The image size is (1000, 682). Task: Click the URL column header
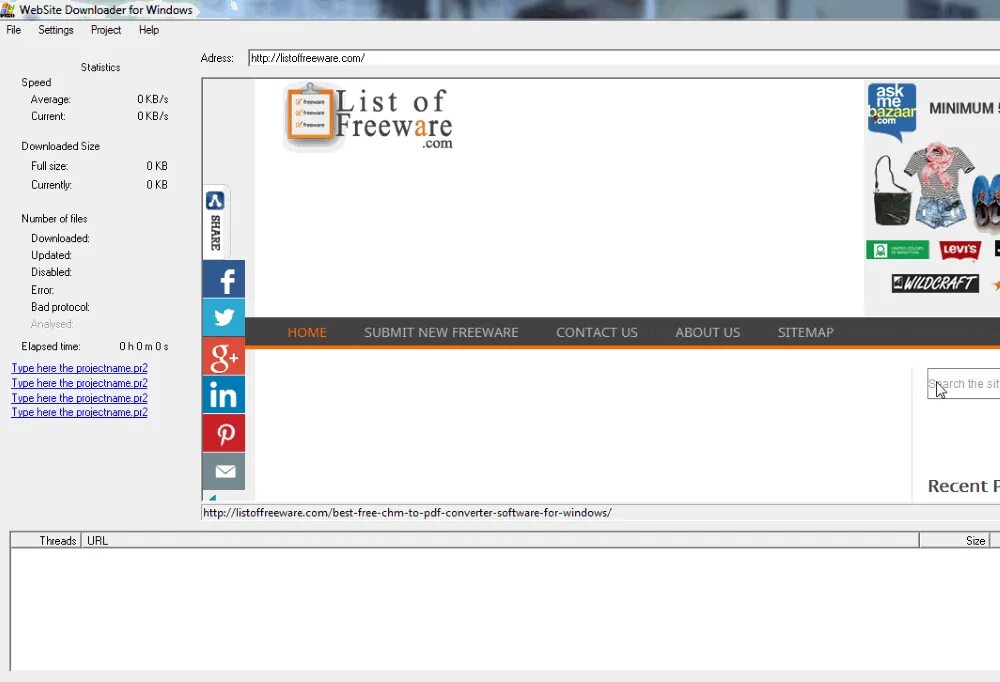(500, 540)
